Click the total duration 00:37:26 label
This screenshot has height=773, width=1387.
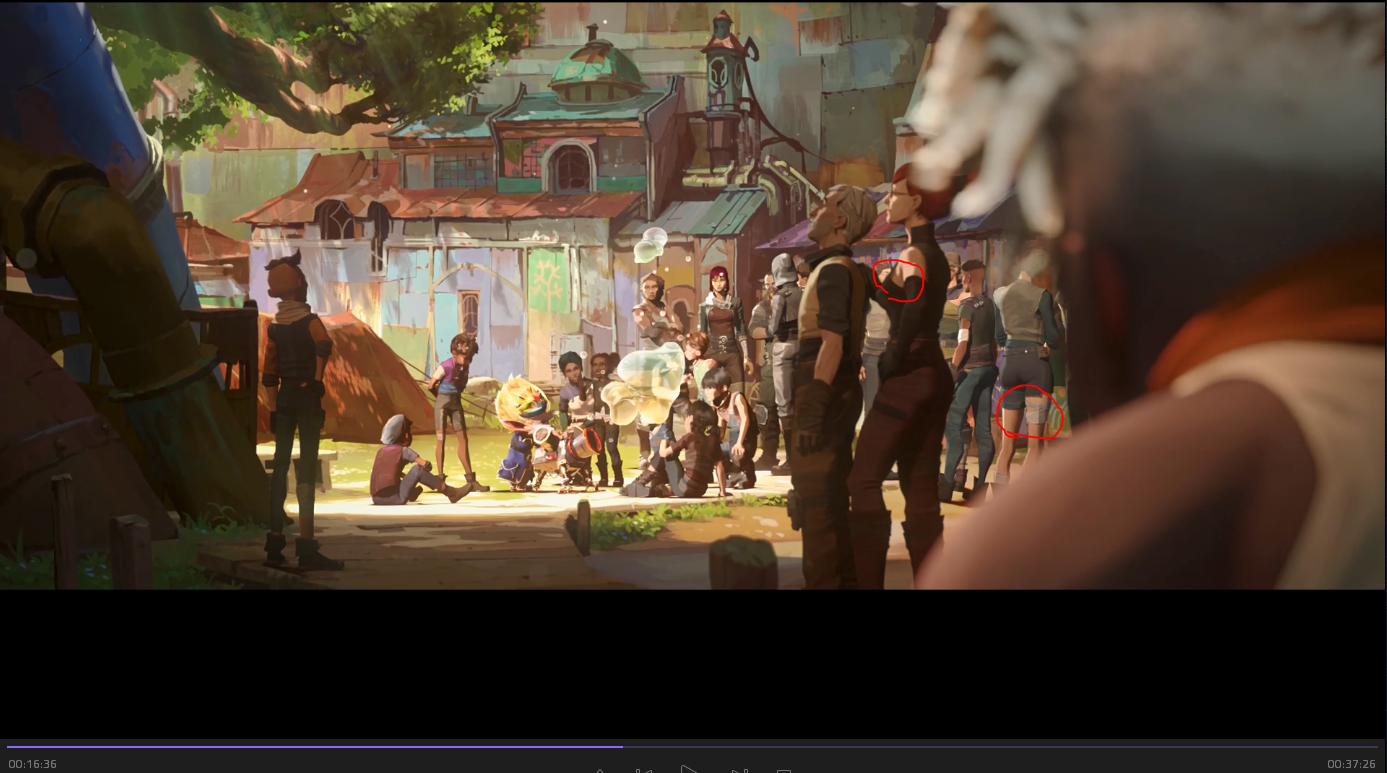1351,764
